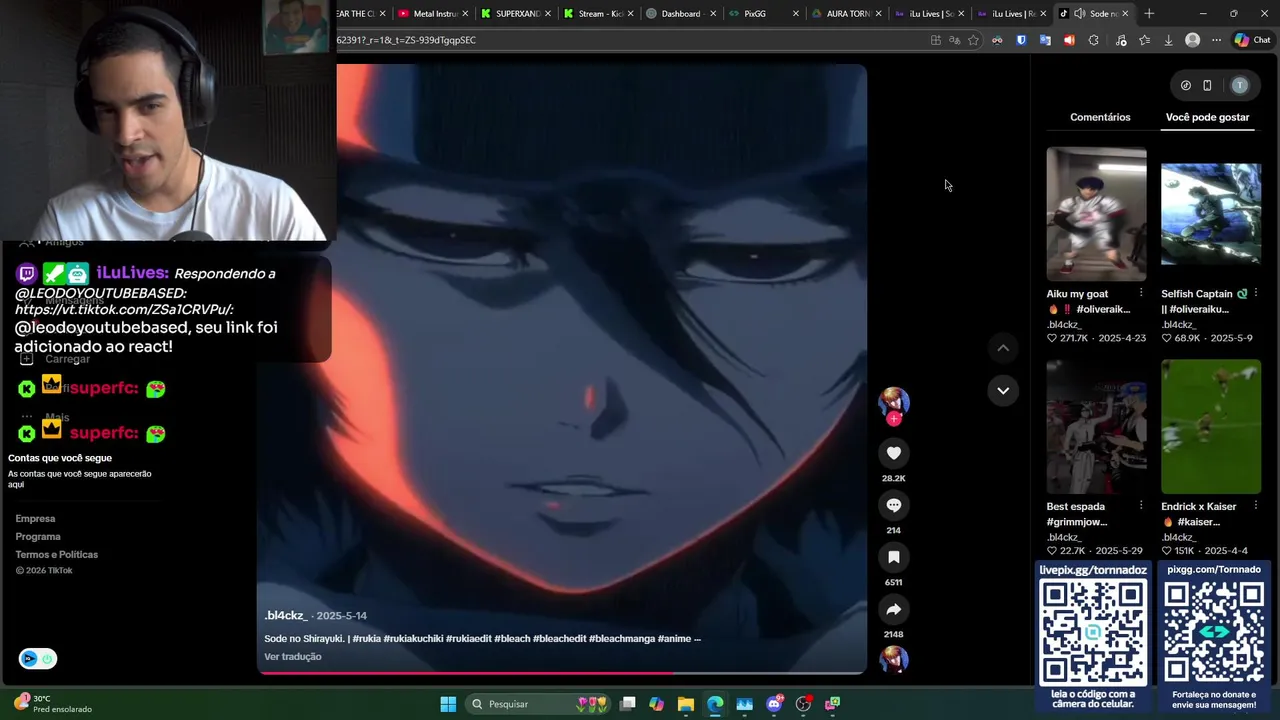Open the Google Translate extension icon
Image resolution: width=1280 pixels, height=720 pixels.
click(1045, 40)
